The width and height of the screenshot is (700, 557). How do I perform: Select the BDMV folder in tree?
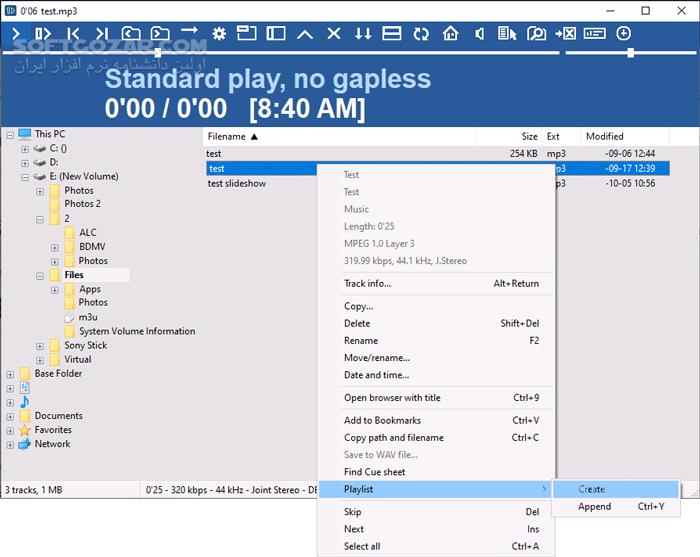[92, 247]
